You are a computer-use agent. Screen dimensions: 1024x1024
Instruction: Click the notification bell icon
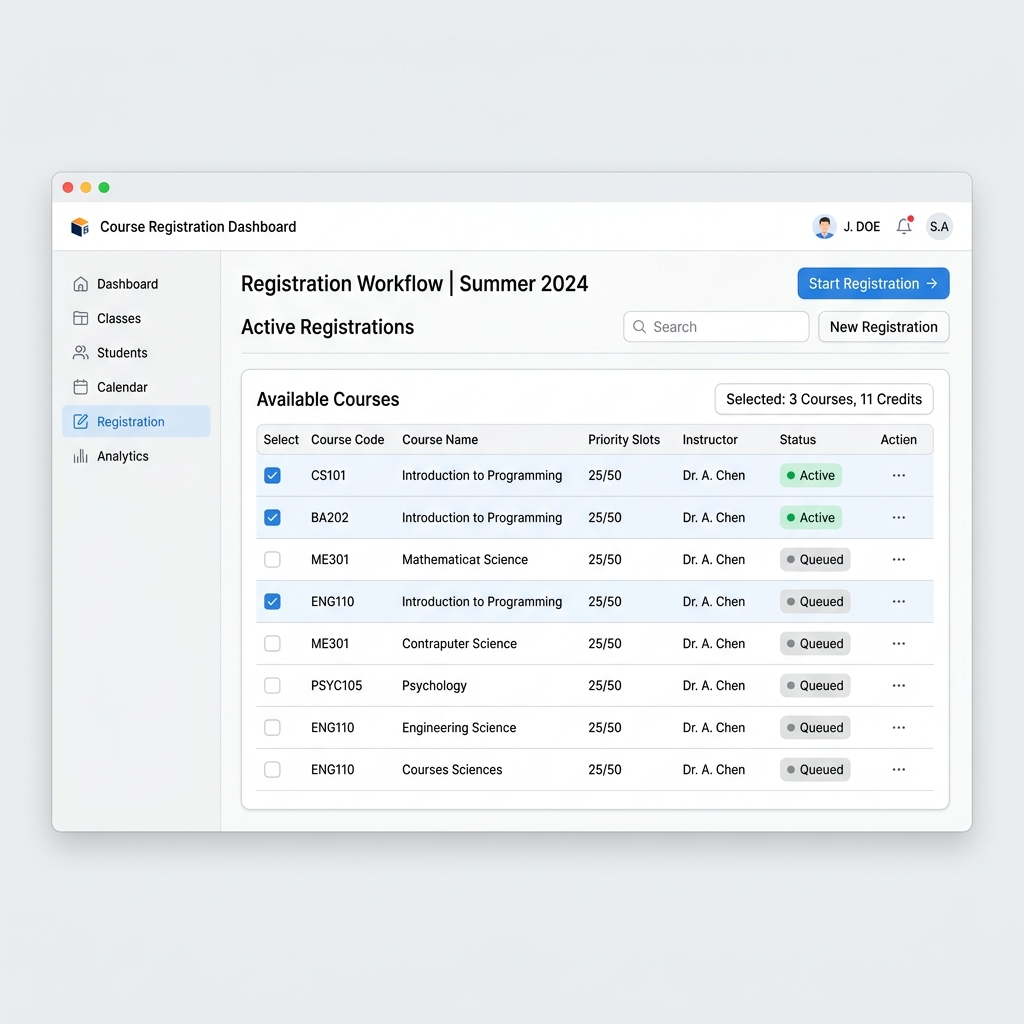(904, 226)
